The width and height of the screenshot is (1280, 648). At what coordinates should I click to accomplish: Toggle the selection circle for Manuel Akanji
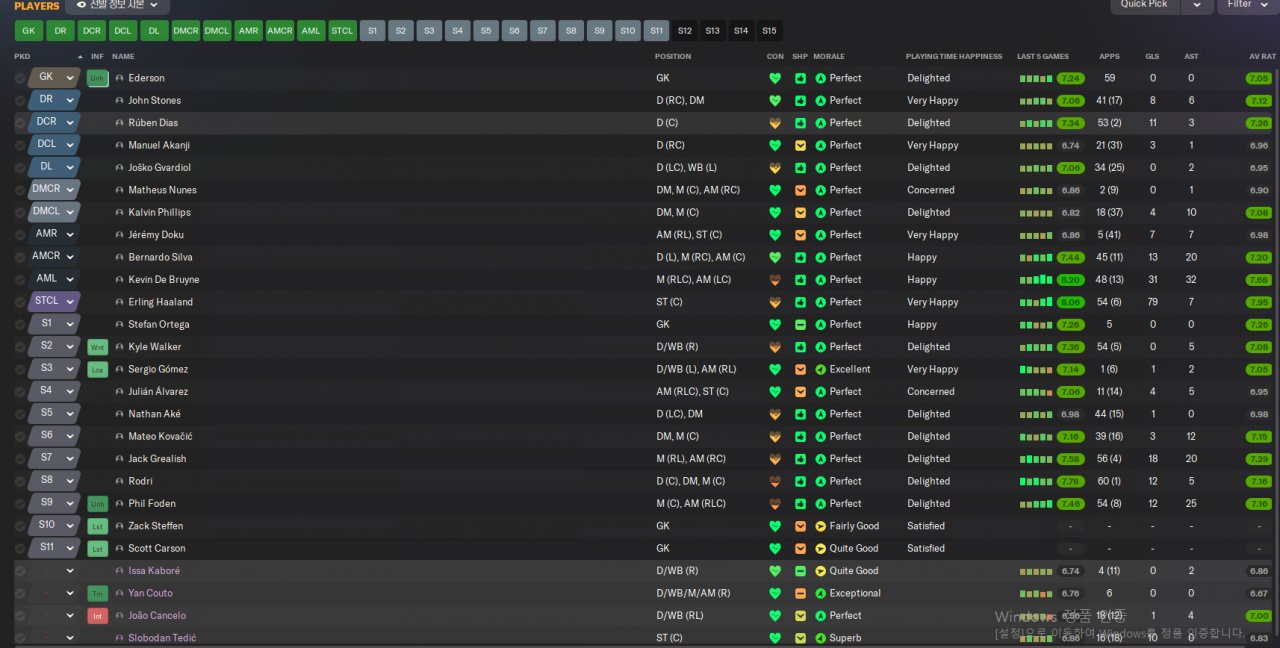pyautogui.click(x=20, y=145)
